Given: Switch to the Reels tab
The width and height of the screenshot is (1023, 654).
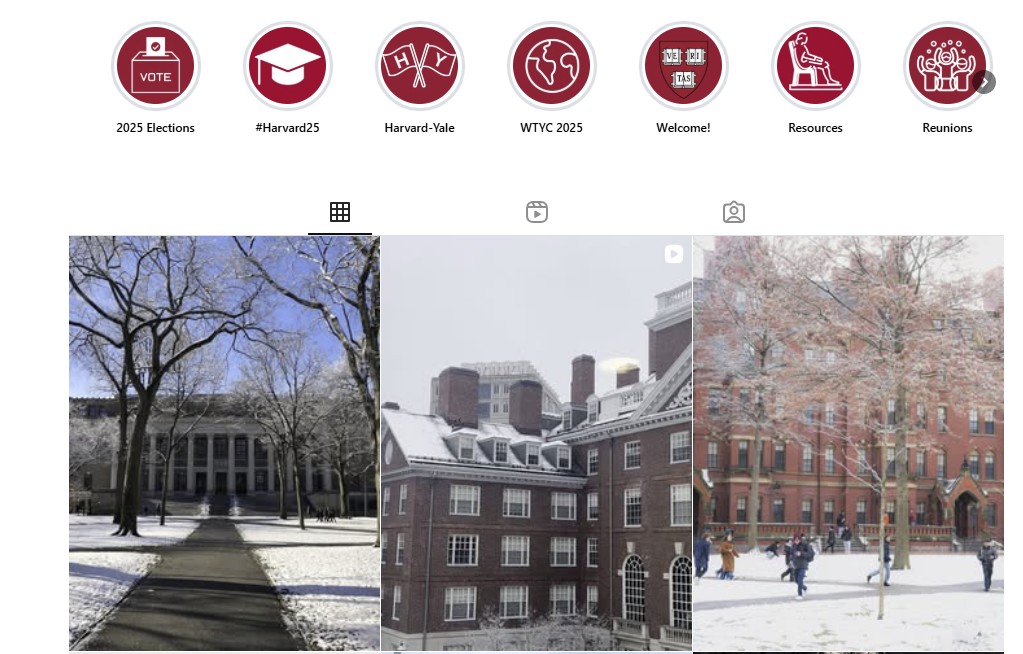Looking at the screenshot, I should 537,212.
